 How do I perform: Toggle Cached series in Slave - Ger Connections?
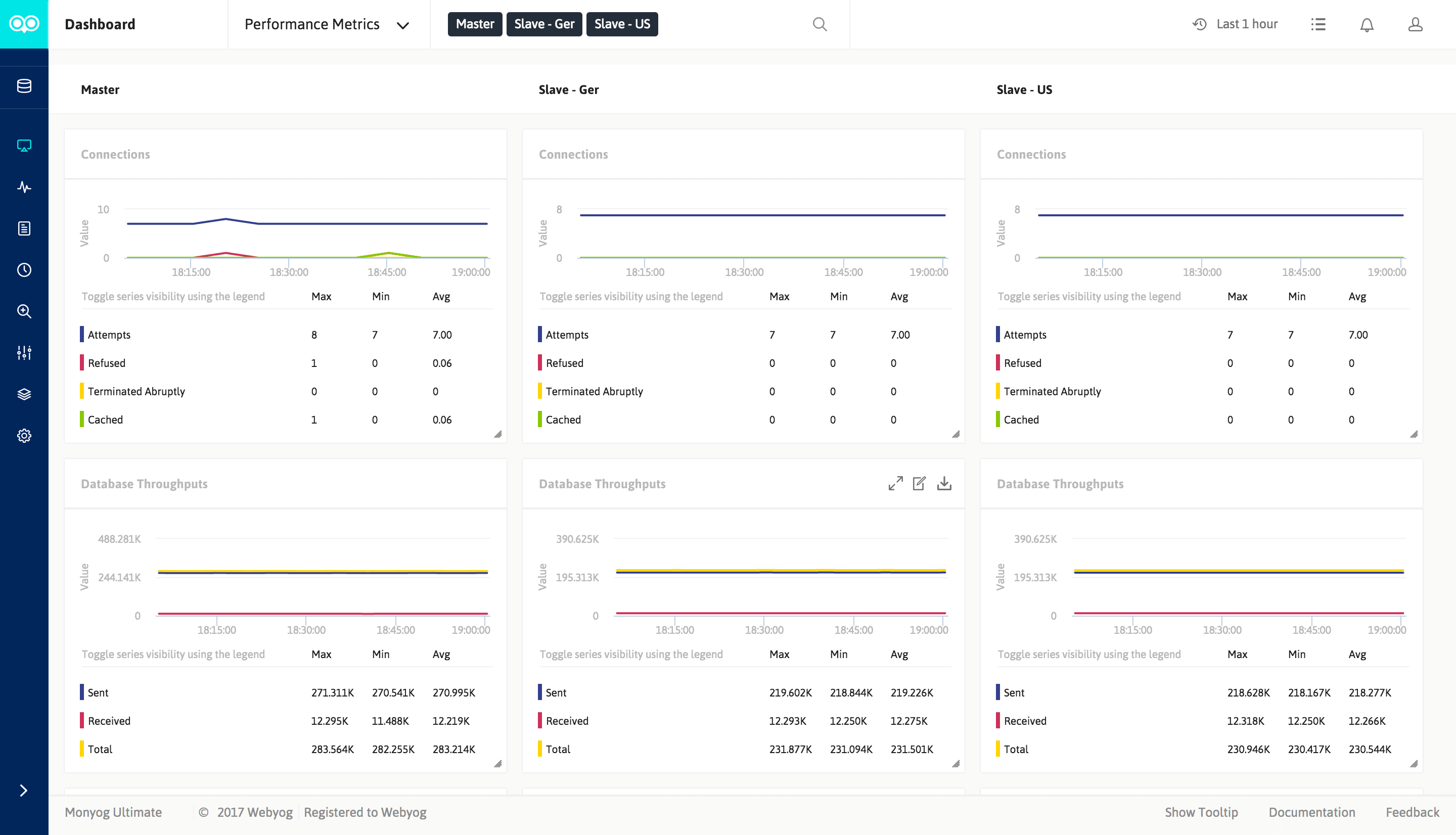coord(563,420)
